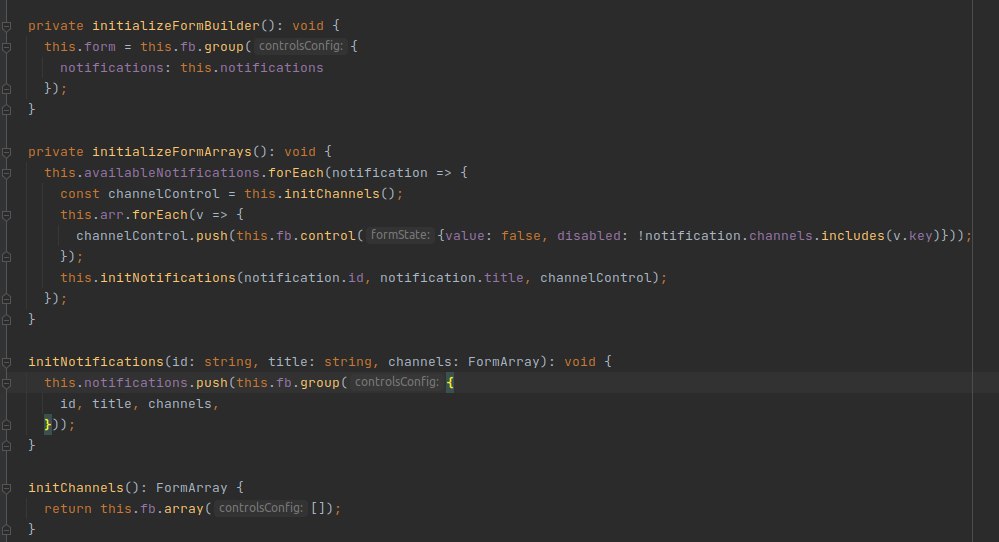This screenshot has width=999, height=542.
Task: Click the 'private' keyword before initializeFormBuilder
Action: [55, 26]
